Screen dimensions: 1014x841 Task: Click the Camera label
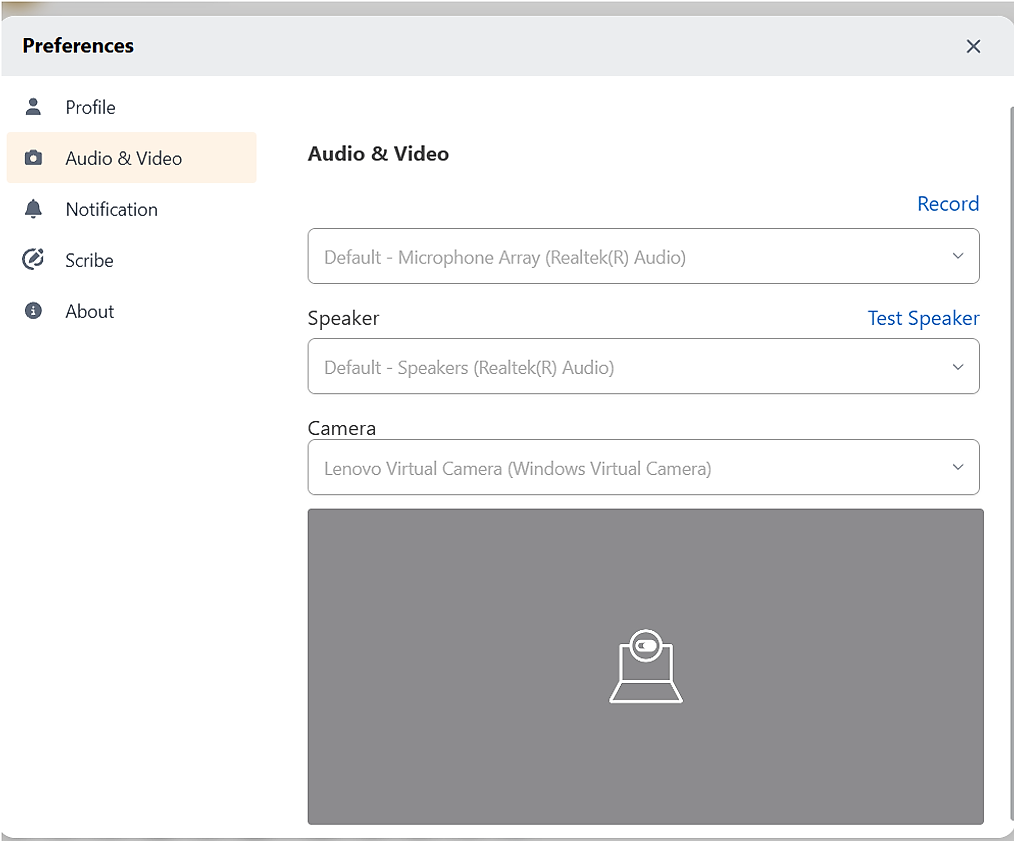coord(341,428)
